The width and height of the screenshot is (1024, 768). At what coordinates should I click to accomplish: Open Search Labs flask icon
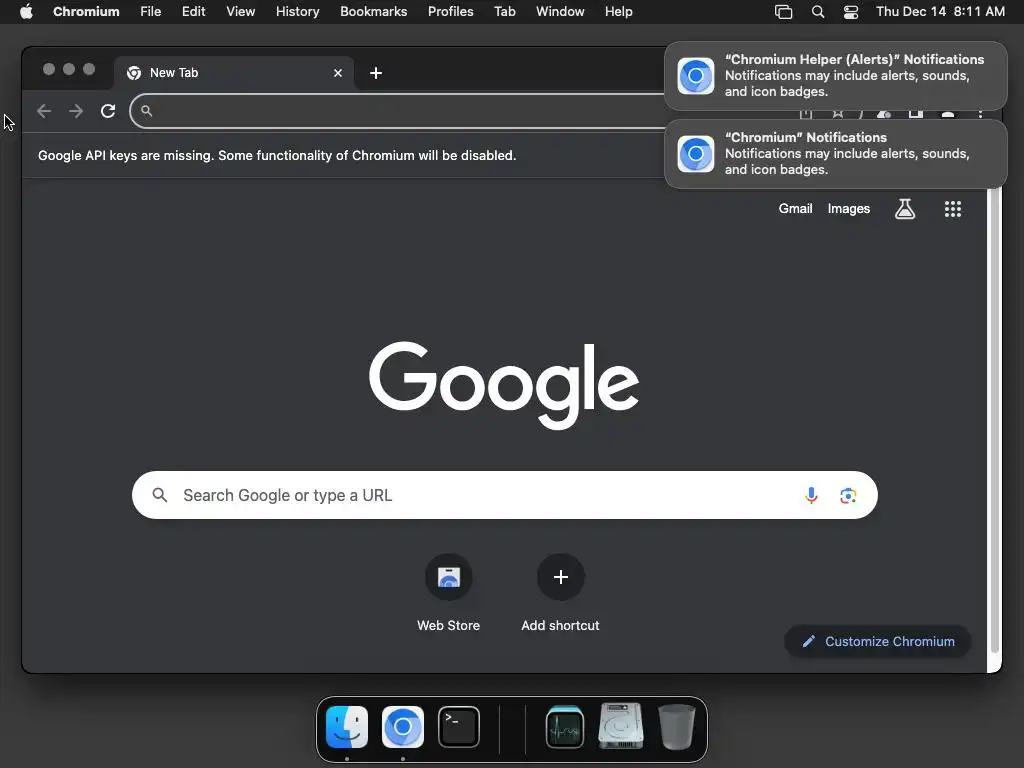coord(904,209)
